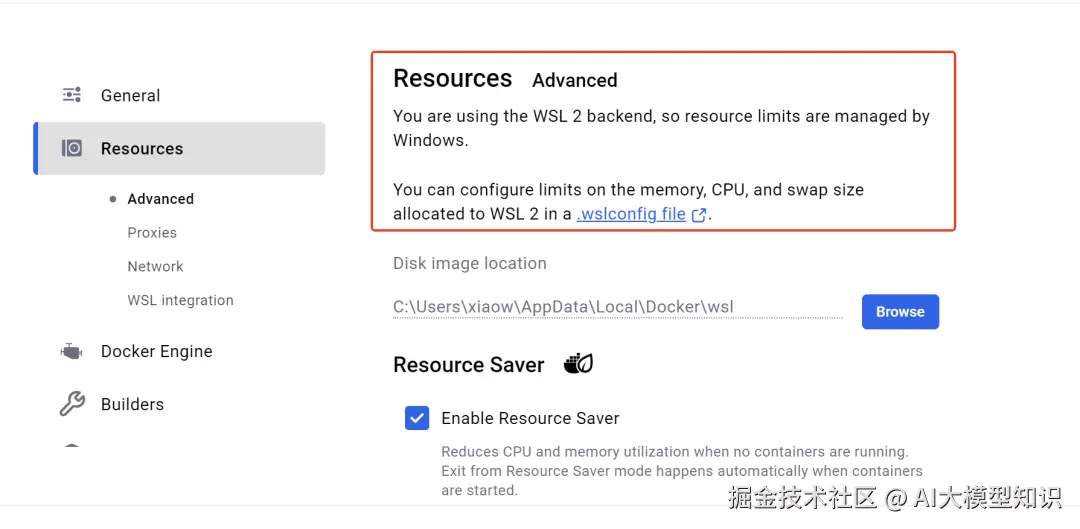
Task: Click the Docker Engine whale icon
Action: [x=72, y=351]
